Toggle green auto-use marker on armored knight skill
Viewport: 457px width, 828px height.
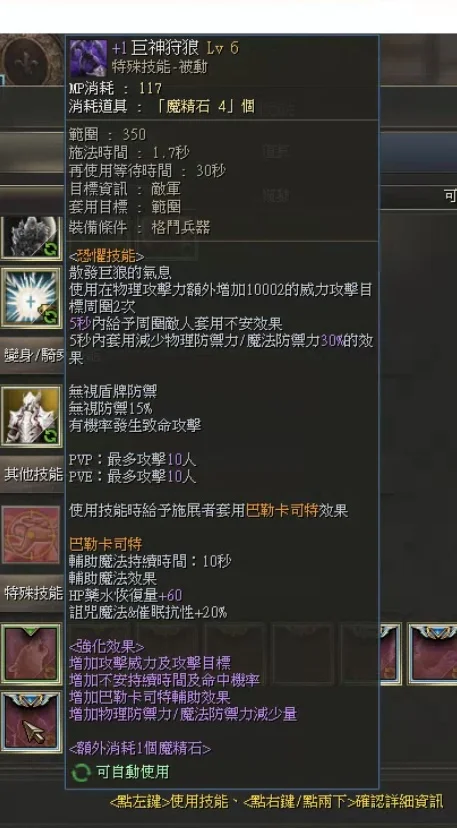click(x=51, y=435)
